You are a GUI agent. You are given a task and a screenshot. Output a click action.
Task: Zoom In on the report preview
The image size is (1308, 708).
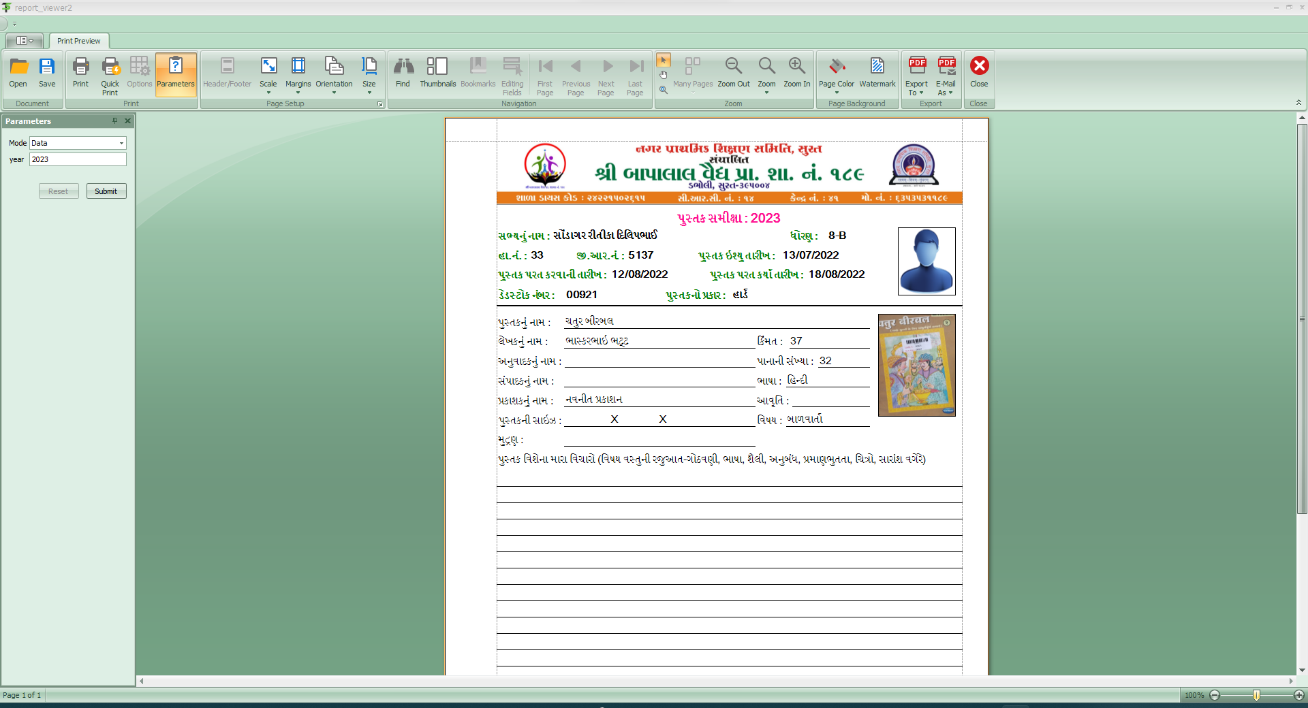click(797, 69)
